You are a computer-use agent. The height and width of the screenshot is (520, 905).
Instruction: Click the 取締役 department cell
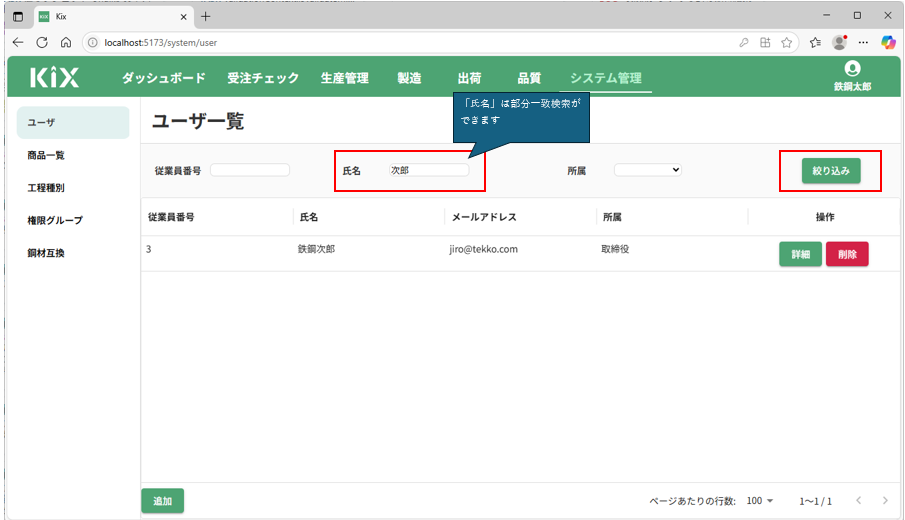(x=615, y=249)
